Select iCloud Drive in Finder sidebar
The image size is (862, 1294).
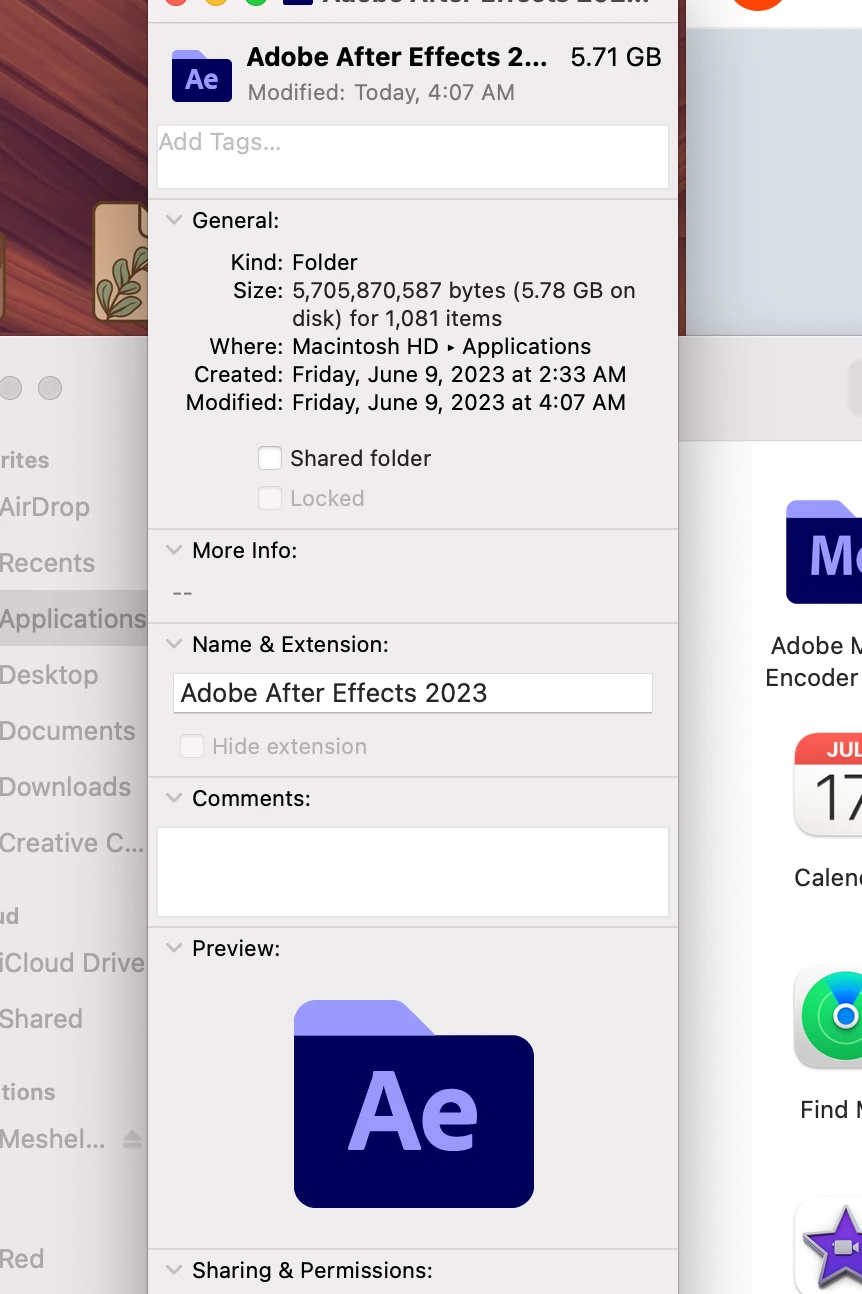tap(72, 963)
